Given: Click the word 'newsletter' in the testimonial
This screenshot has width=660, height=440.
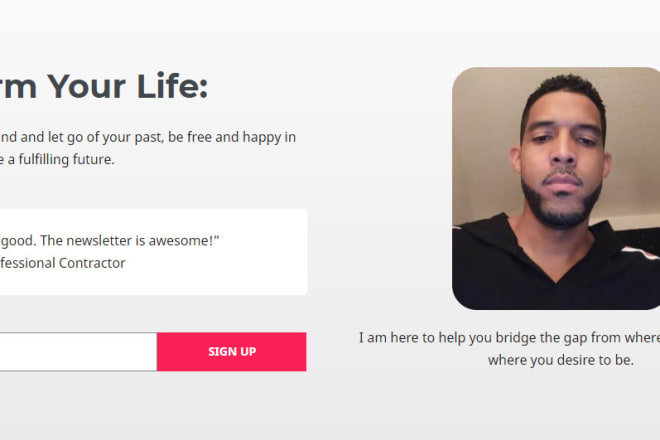Looking at the screenshot, I should (x=99, y=240).
